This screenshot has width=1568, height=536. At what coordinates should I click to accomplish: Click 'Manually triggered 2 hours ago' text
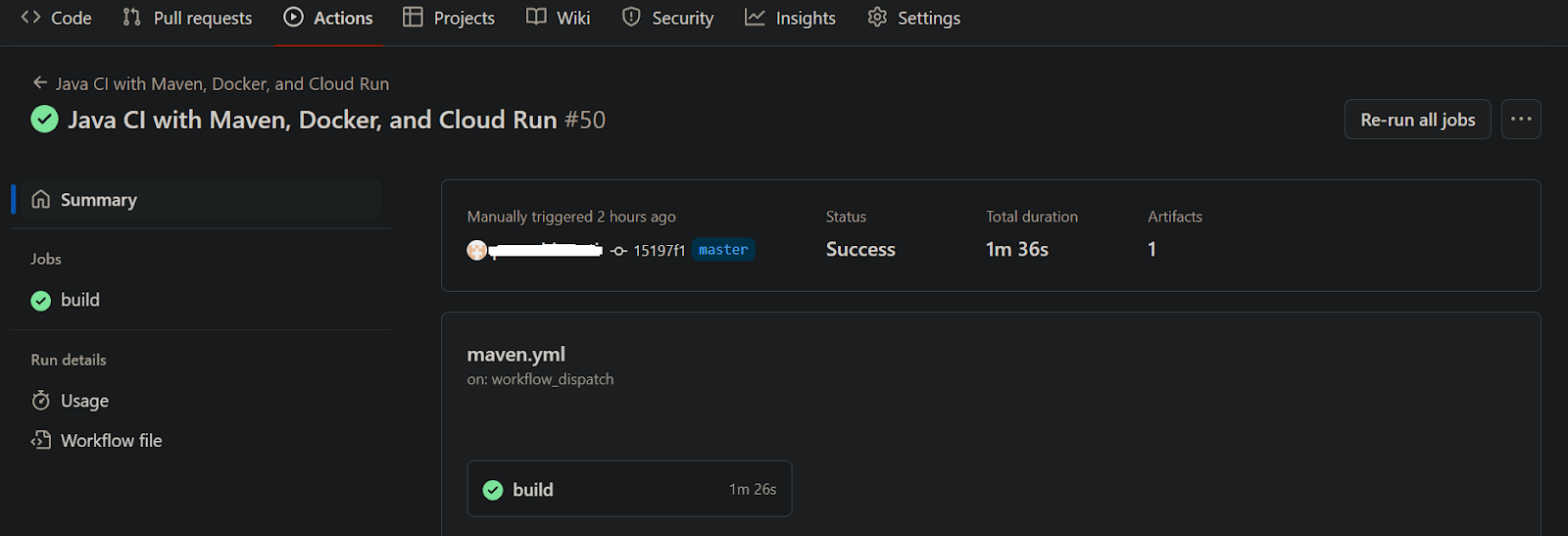coord(571,217)
